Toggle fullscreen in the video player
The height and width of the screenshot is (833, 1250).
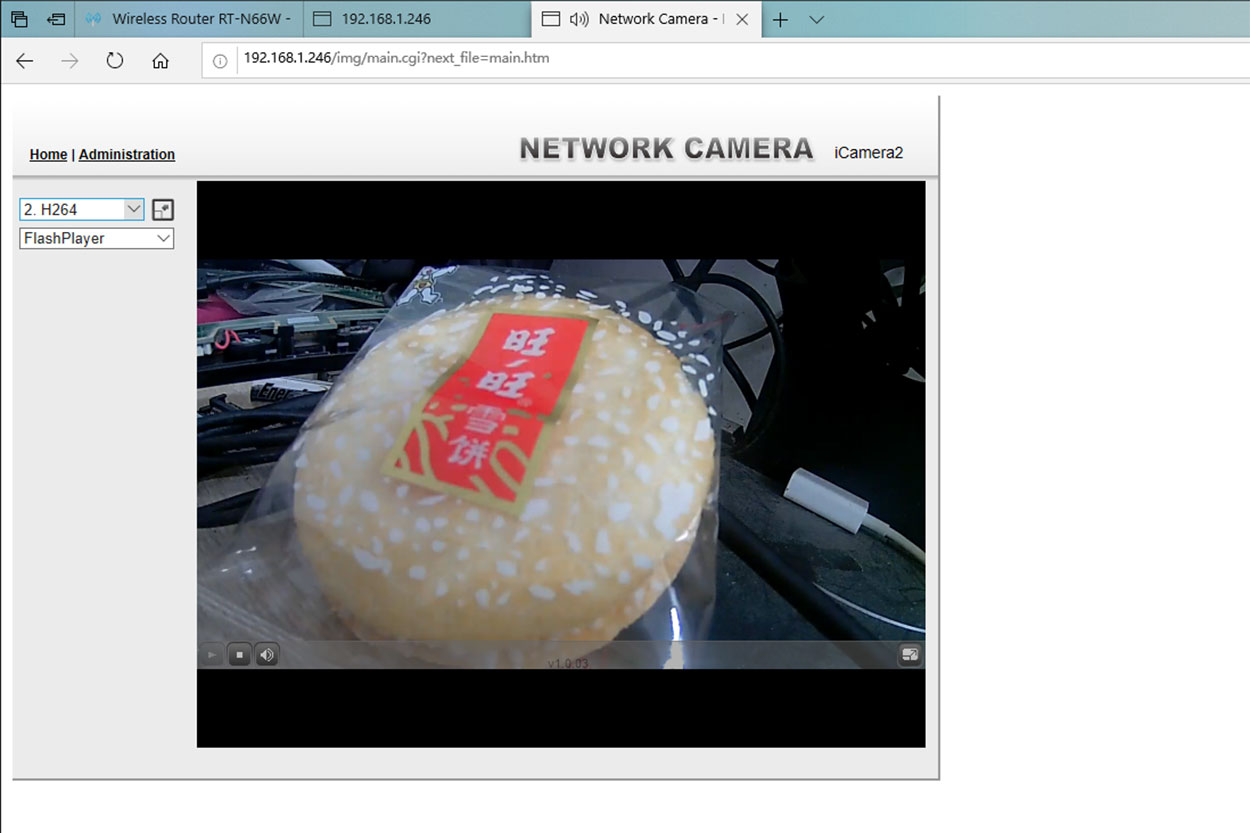click(909, 655)
